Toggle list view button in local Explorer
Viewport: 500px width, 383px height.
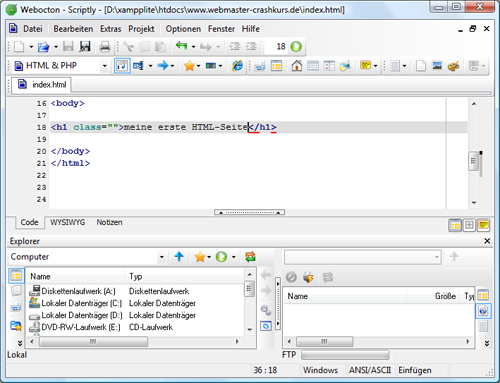tap(16, 276)
